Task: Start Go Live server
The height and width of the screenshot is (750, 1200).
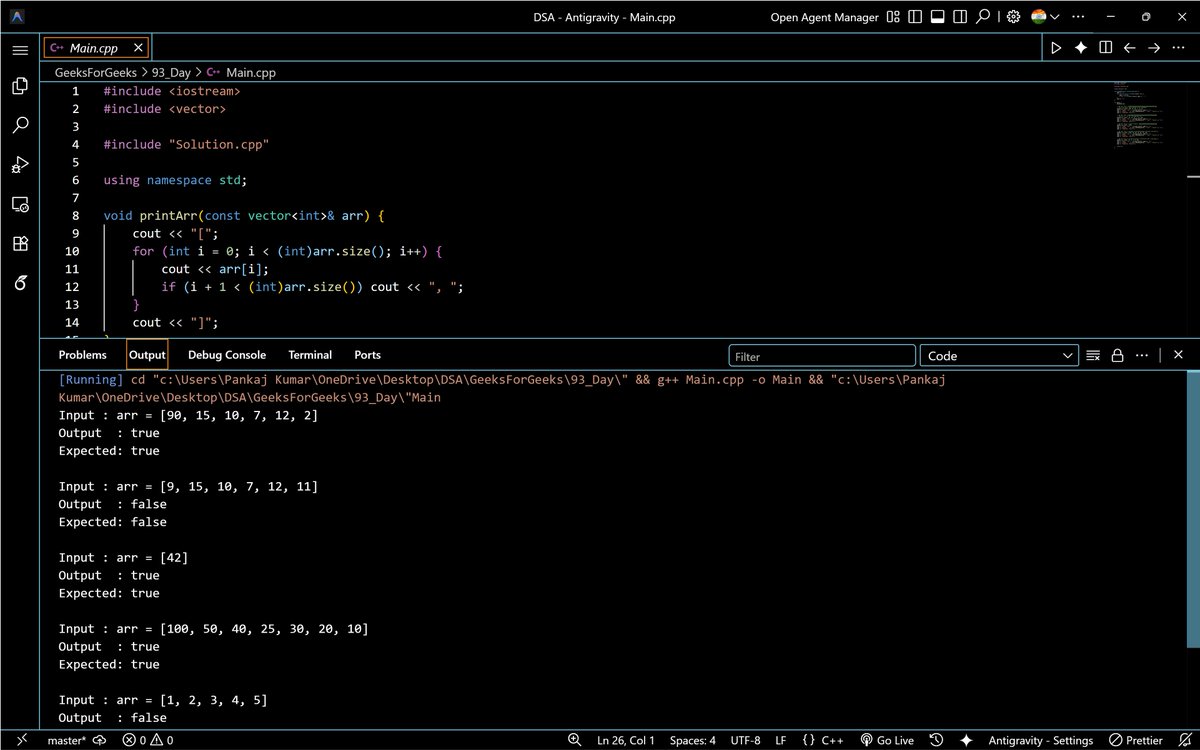Action: (x=886, y=740)
